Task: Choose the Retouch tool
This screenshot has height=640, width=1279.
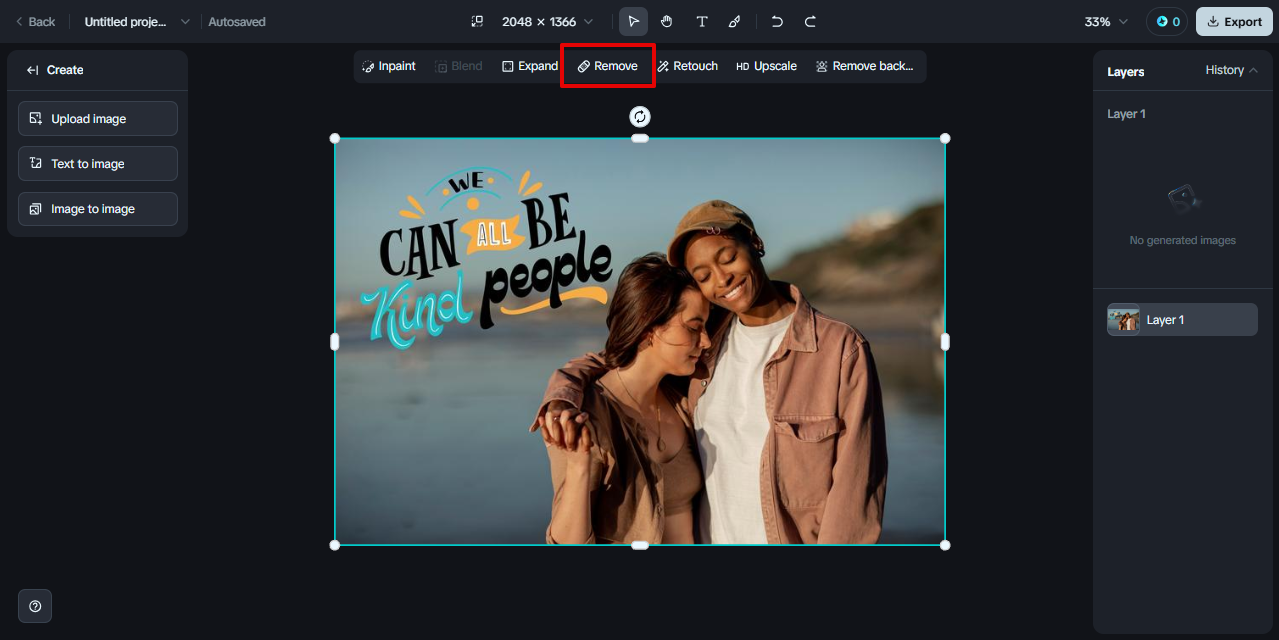Action: (688, 66)
